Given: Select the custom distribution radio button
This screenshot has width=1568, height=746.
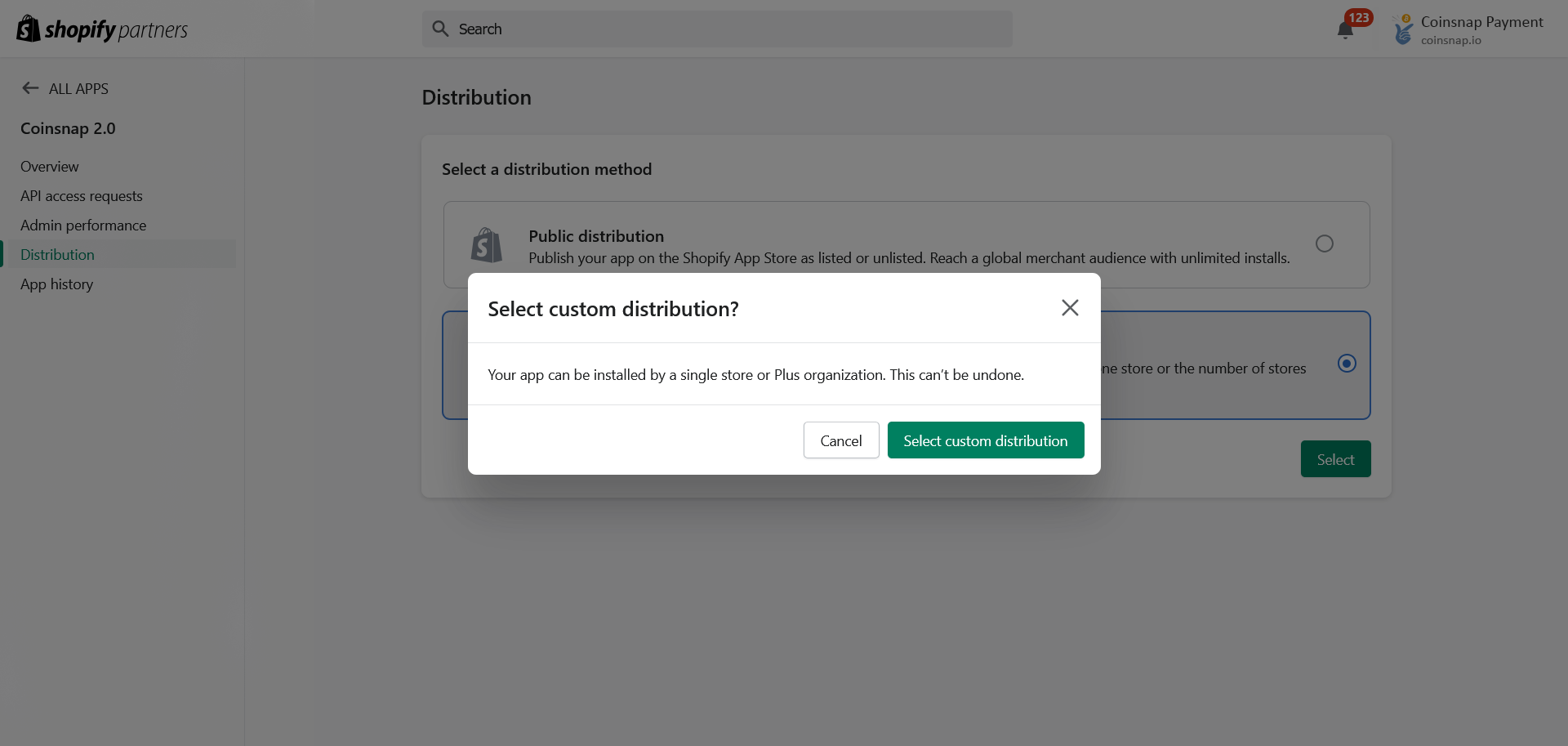Looking at the screenshot, I should [1347, 364].
